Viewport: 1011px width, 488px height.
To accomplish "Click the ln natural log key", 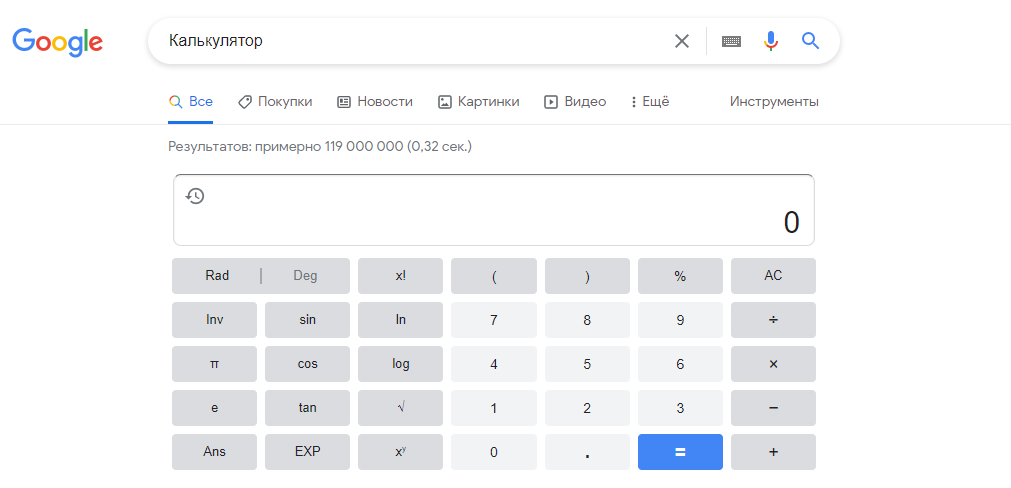I will pyautogui.click(x=400, y=320).
